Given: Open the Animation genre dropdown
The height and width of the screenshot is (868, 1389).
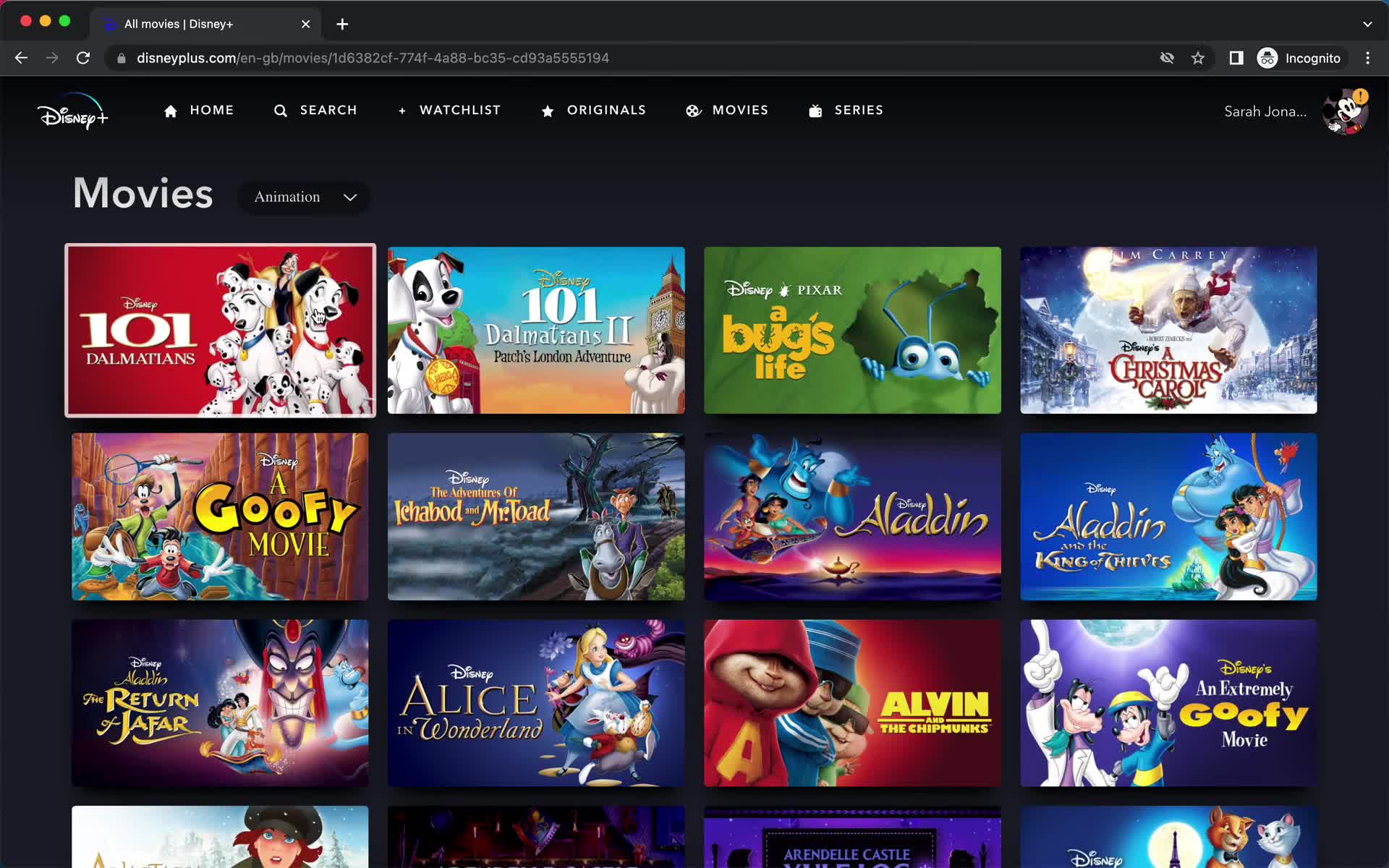Looking at the screenshot, I should click(x=305, y=197).
